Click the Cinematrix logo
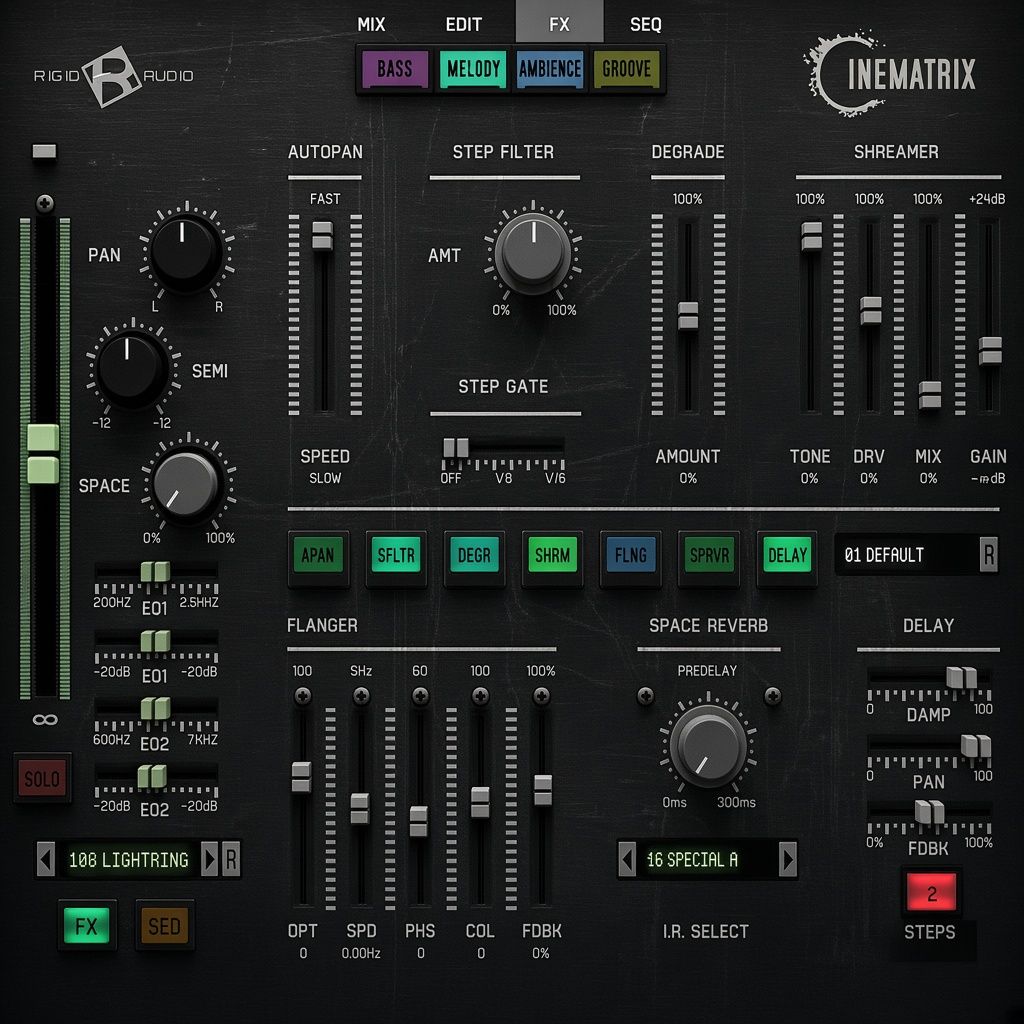 click(889, 73)
